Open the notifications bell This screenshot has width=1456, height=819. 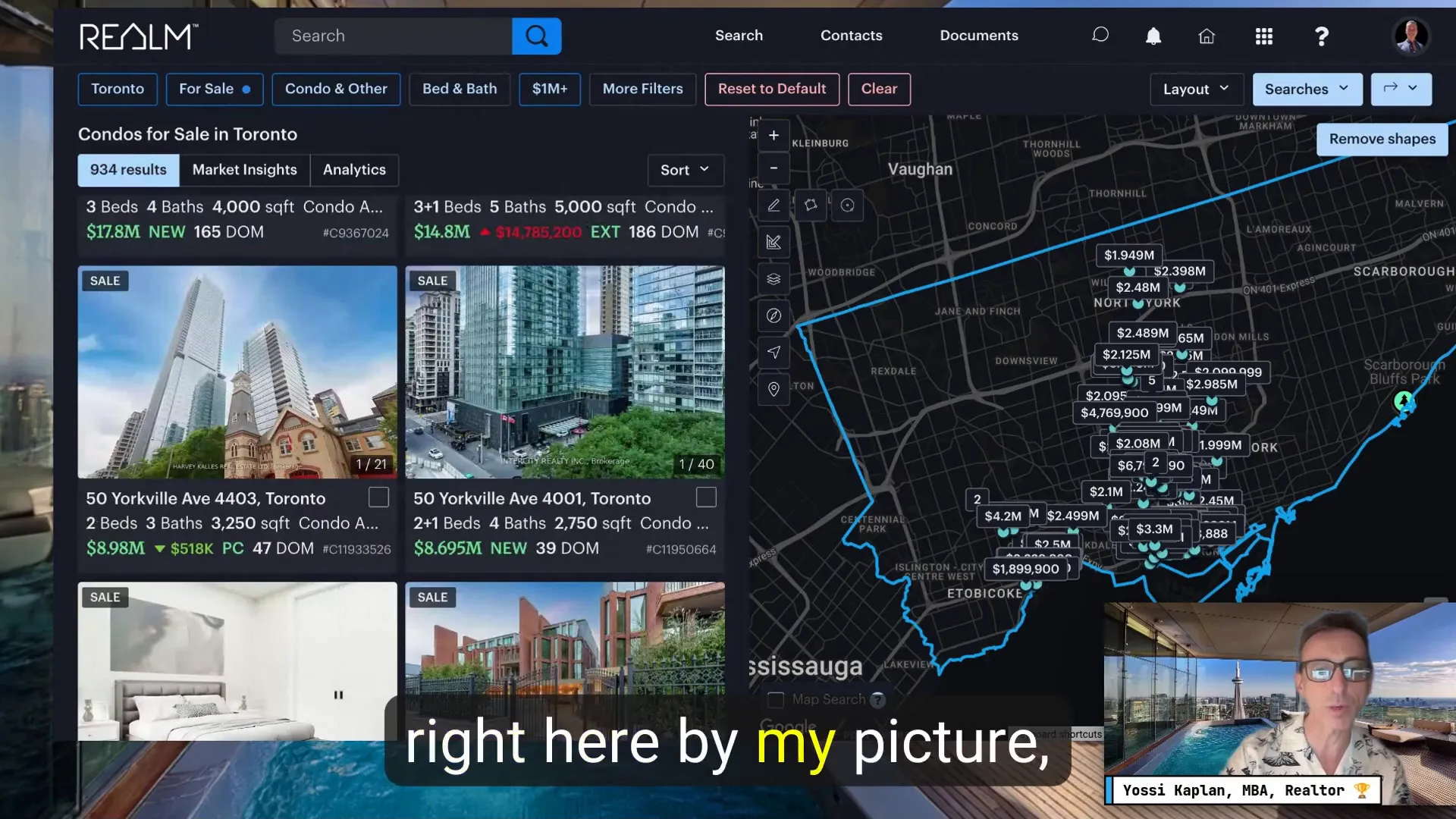(1153, 36)
